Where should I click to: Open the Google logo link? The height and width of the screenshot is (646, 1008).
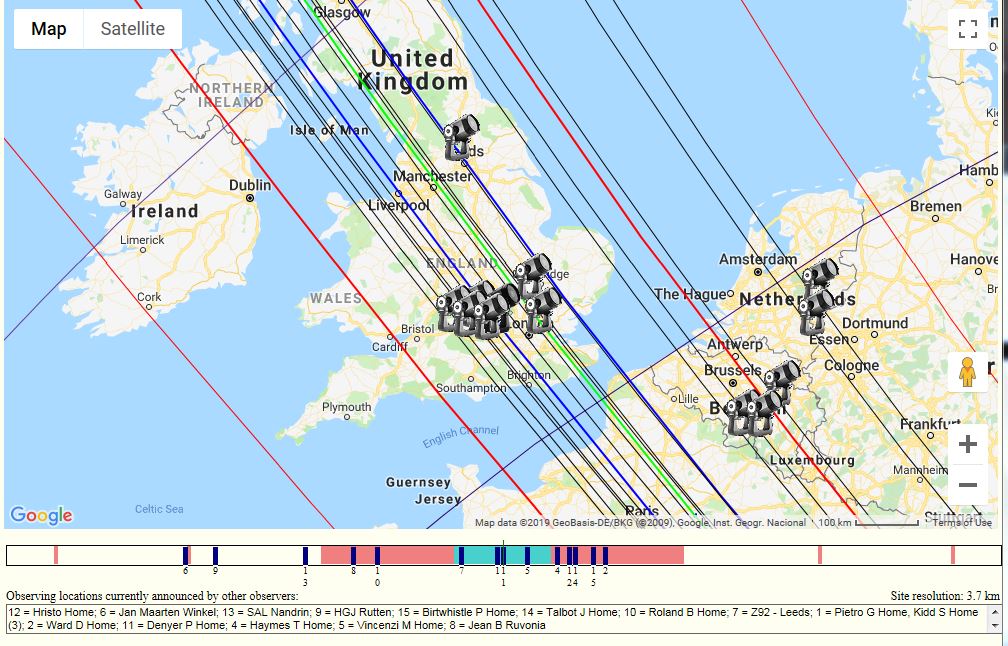pos(41,515)
